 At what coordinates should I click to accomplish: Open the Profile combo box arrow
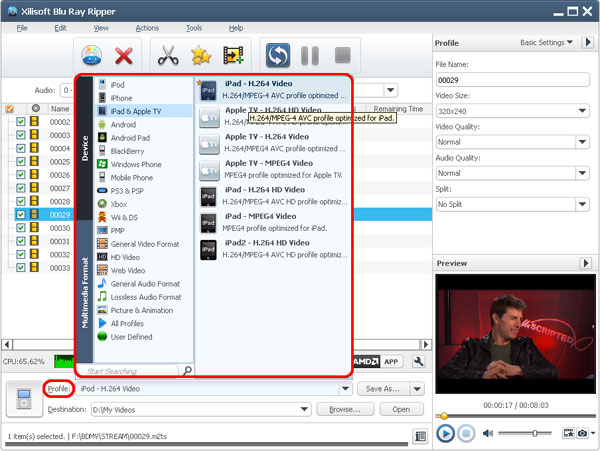point(345,389)
